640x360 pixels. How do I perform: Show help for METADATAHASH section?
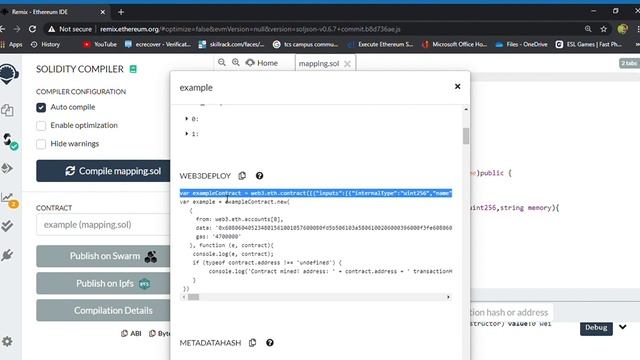click(270, 342)
